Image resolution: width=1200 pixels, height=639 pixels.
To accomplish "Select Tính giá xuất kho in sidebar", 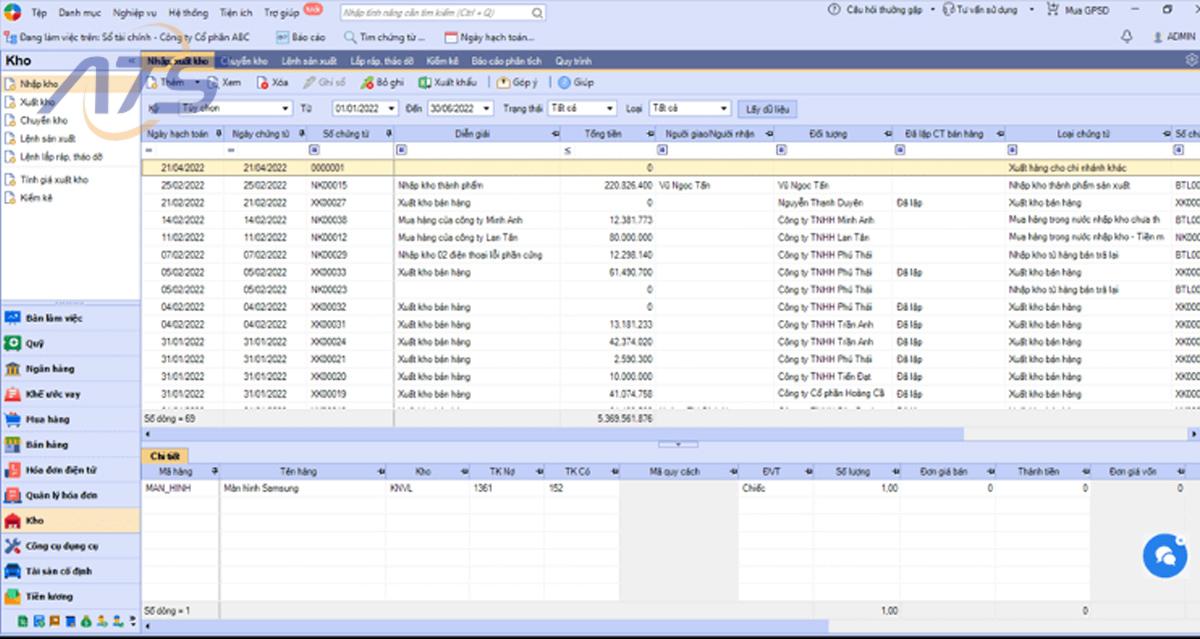I will coord(54,180).
